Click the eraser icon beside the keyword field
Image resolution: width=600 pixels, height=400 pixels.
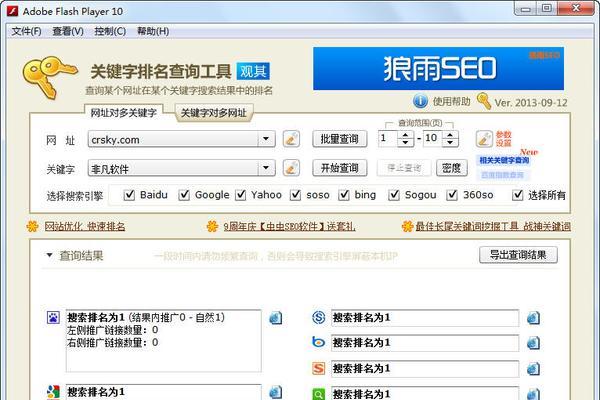[291, 168]
